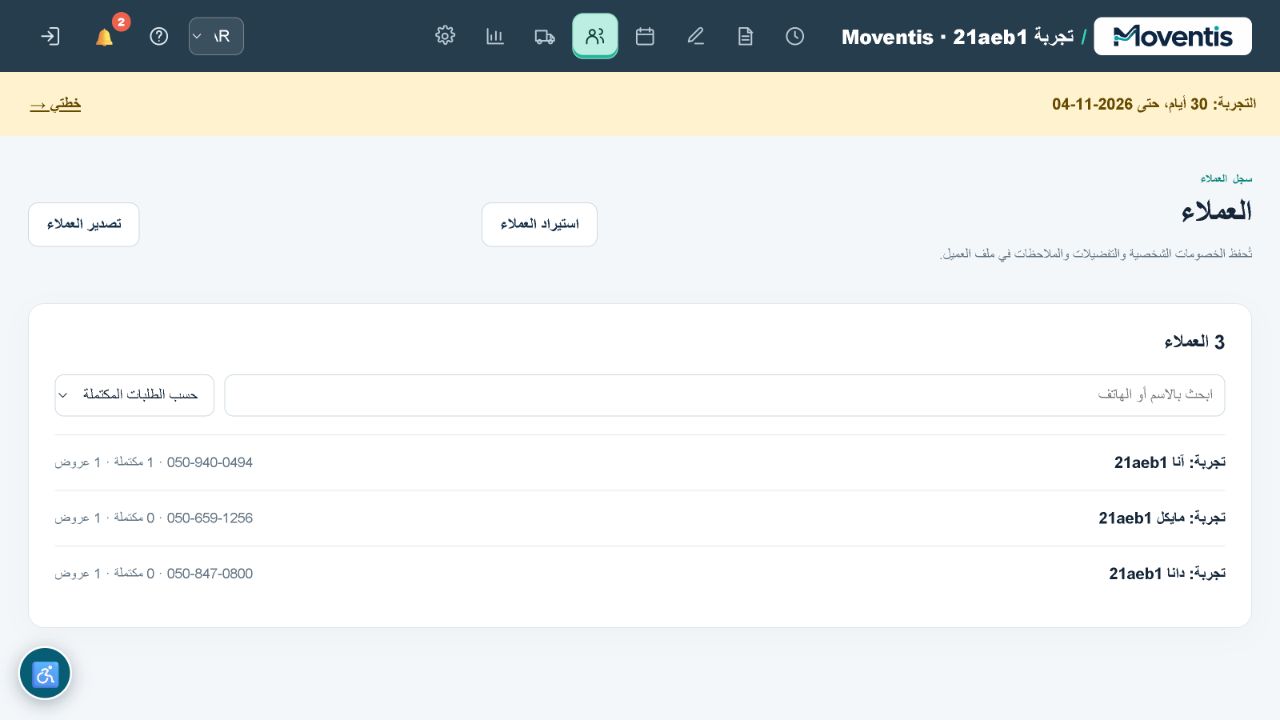Open the language selector dropdown

pyautogui.click(x=216, y=36)
